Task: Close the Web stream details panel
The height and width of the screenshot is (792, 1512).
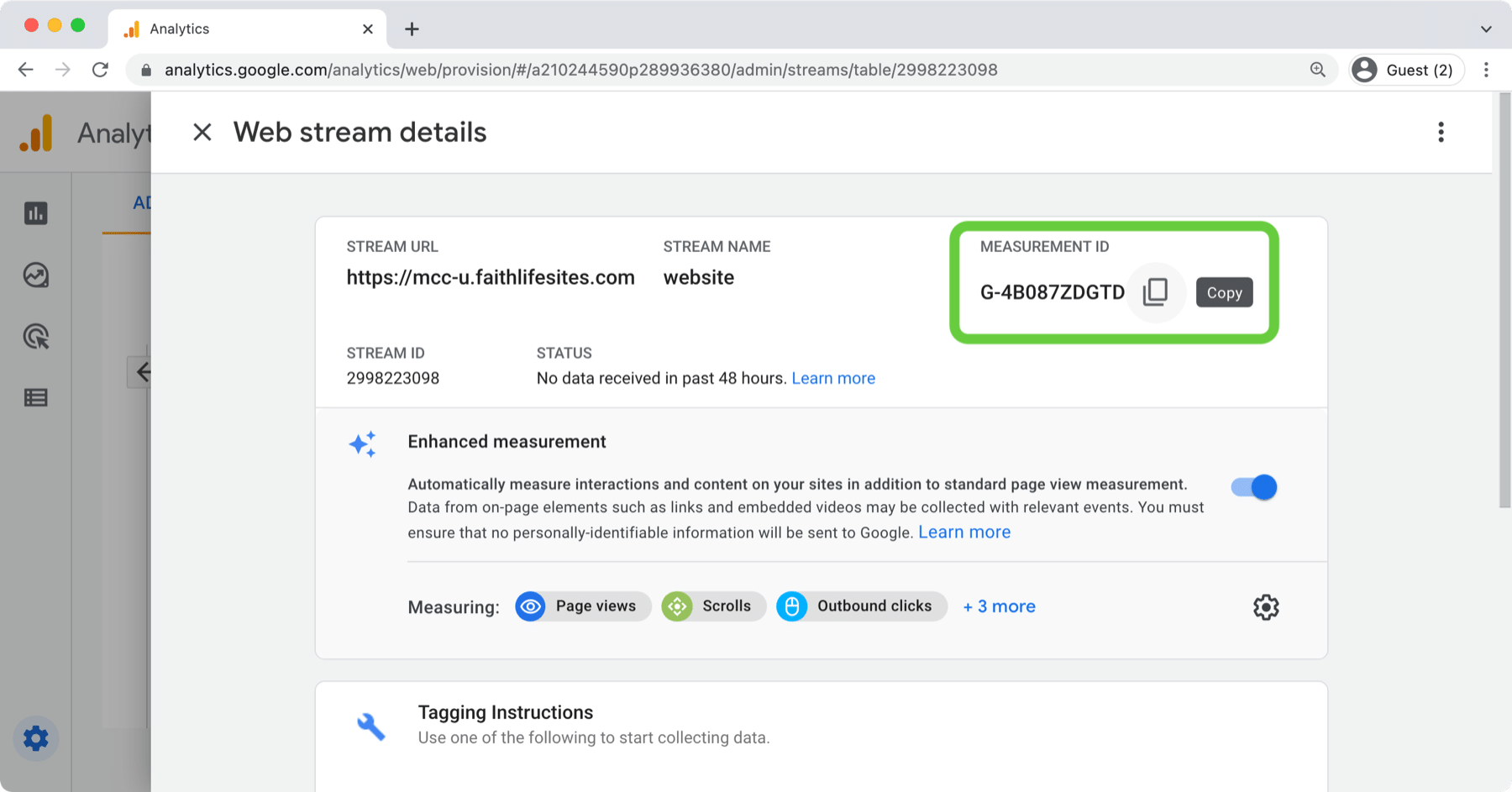Action: 202,132
